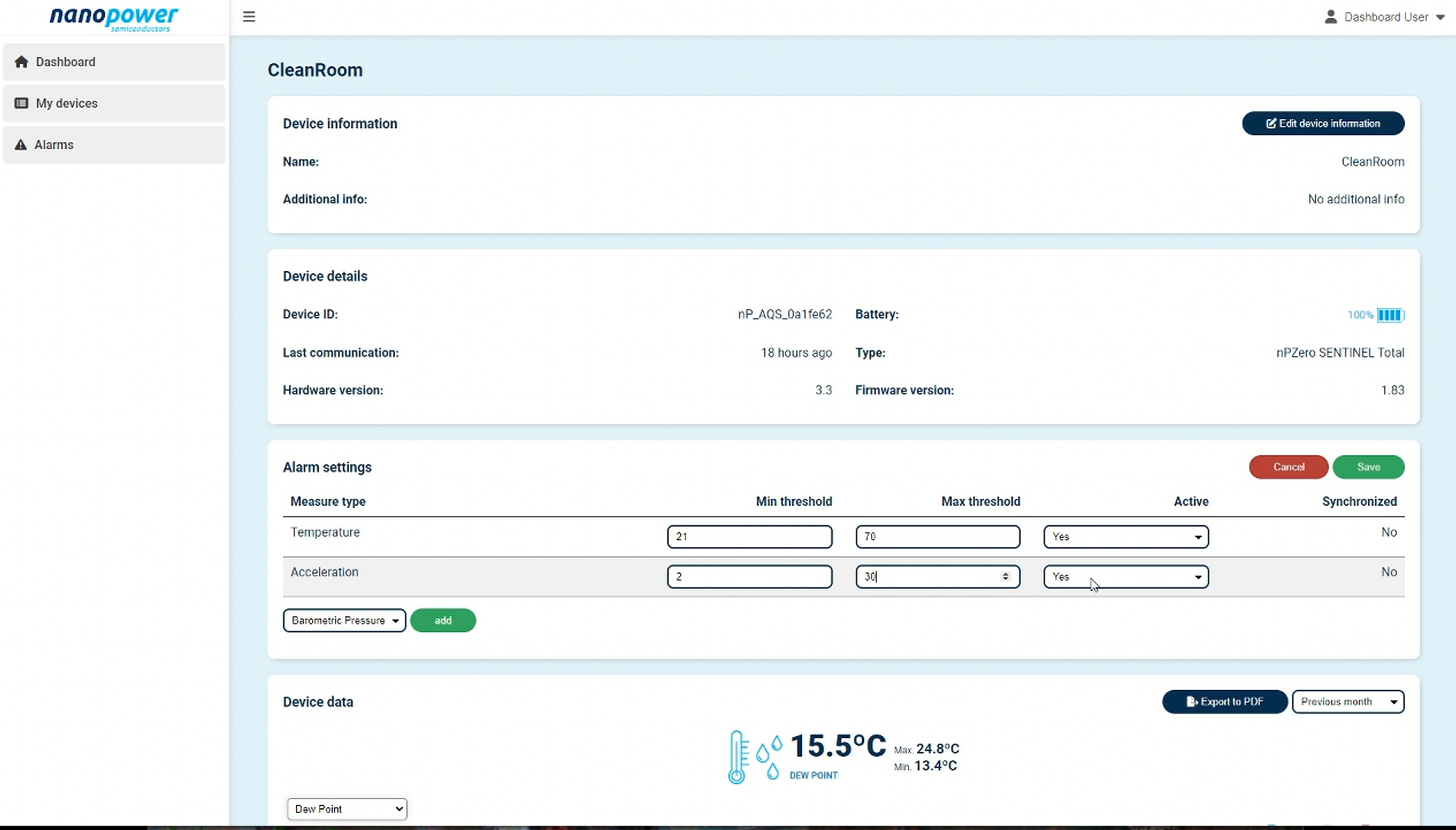Click the firmware version 1.83 value
The image size is (1456, 830).
point(1392,390)
